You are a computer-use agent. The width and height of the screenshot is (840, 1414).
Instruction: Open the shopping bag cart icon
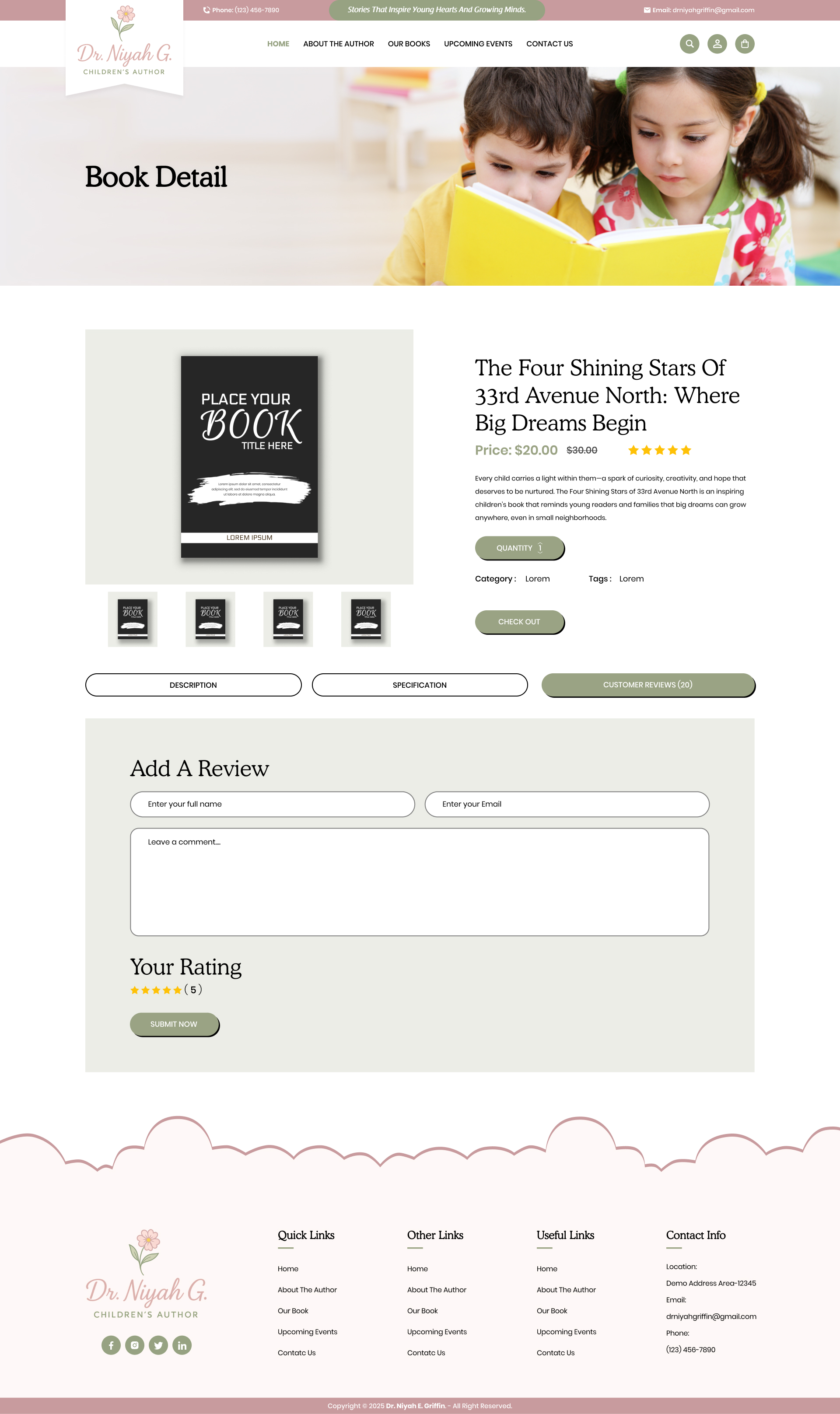pyautogui.click(x=744, y=44)
